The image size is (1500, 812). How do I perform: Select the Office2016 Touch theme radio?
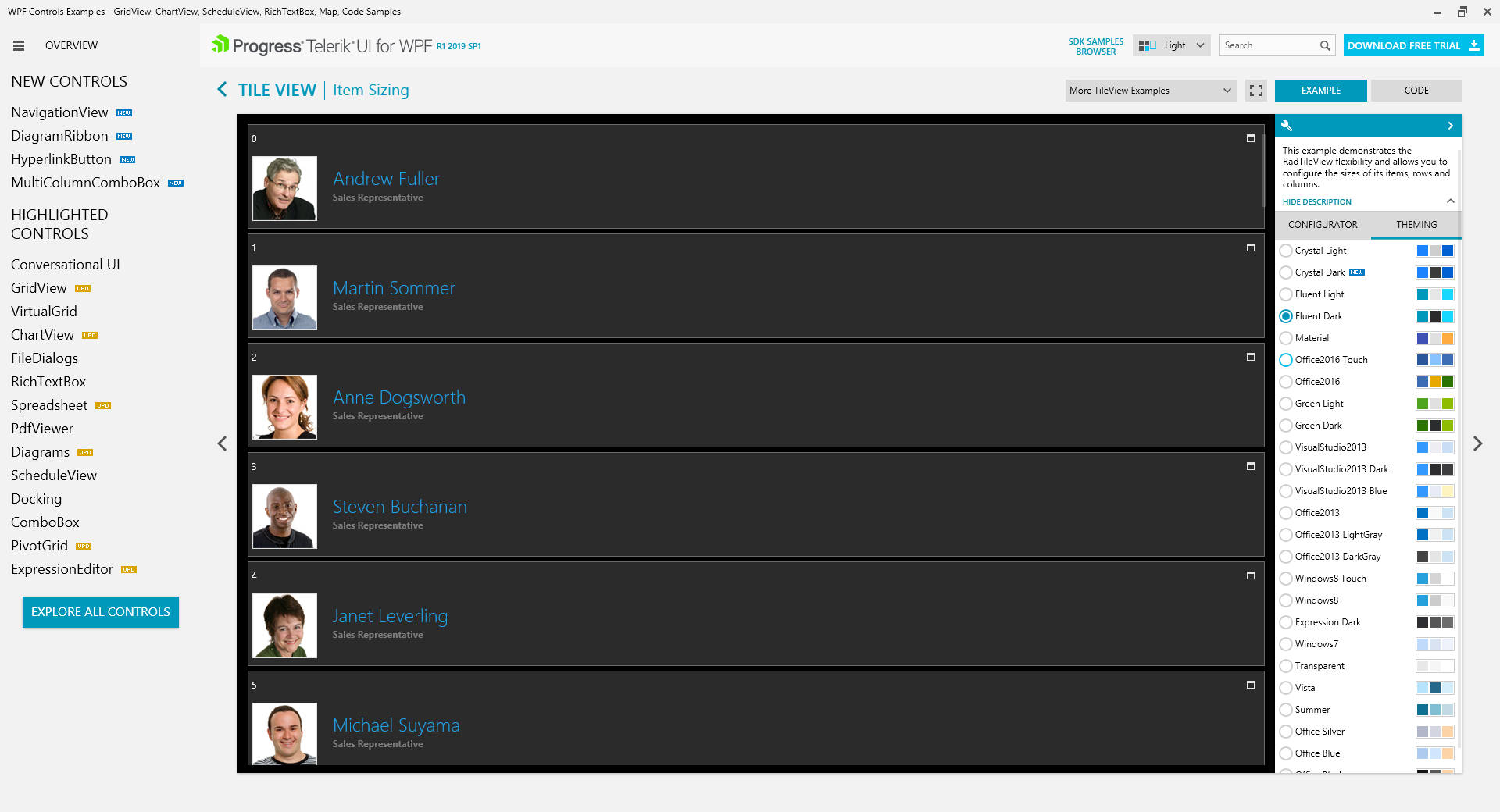click(1286, 360)
